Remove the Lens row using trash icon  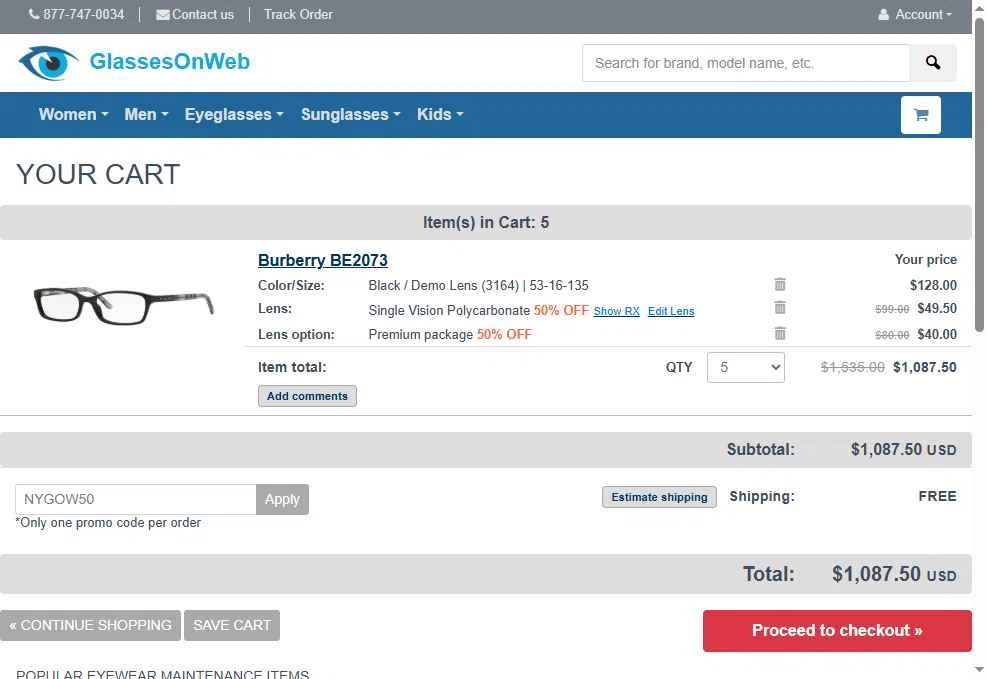click(780, 308)
